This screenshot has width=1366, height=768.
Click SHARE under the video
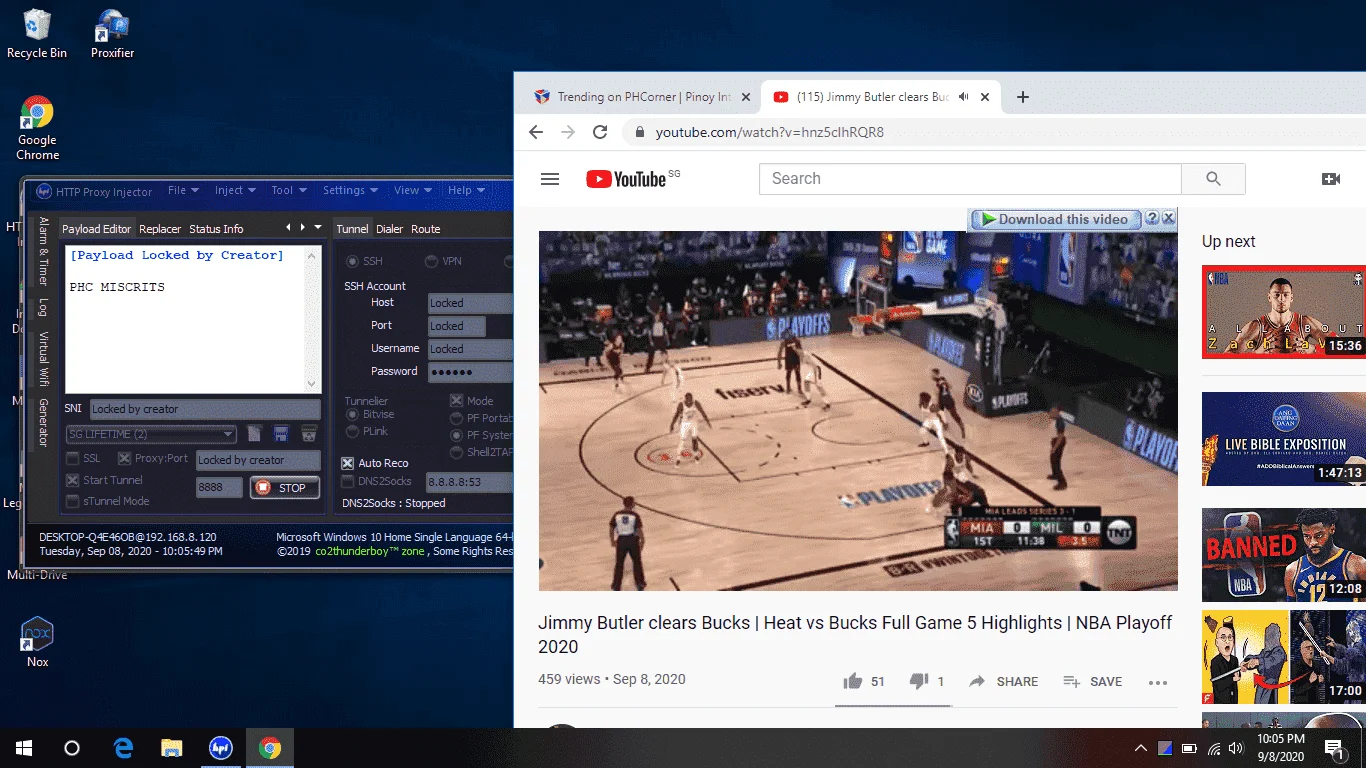[x=1004, y=681]
